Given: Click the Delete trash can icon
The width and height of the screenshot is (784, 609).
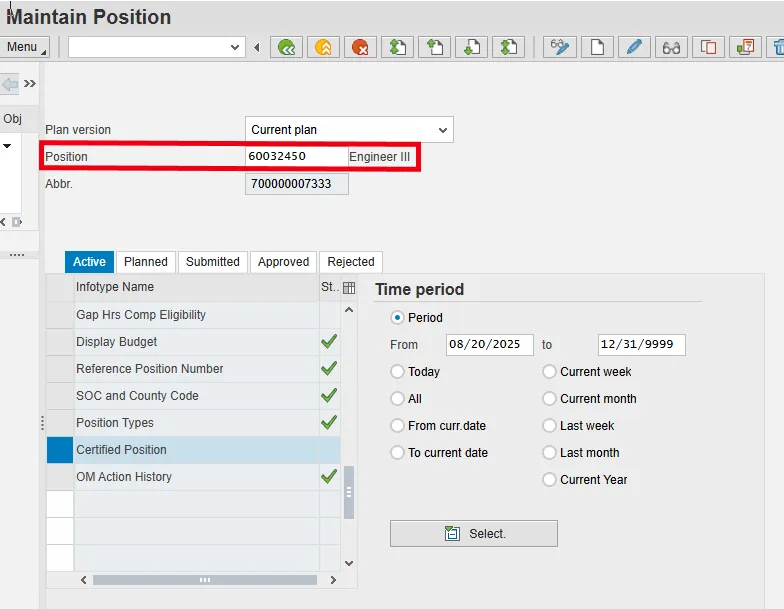Looking at the screenshot, I should [776, 48].
